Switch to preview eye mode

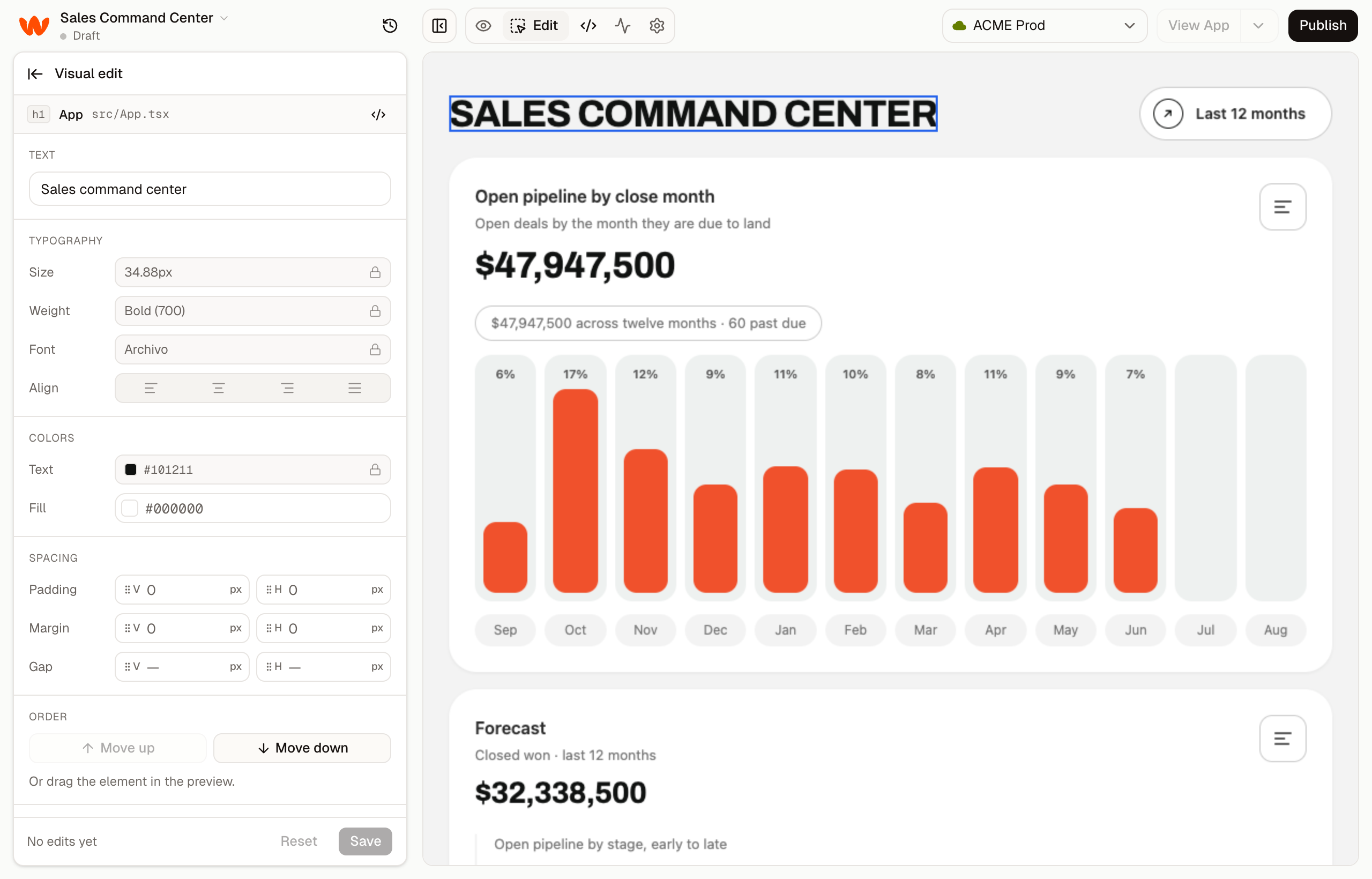[483, 26]
